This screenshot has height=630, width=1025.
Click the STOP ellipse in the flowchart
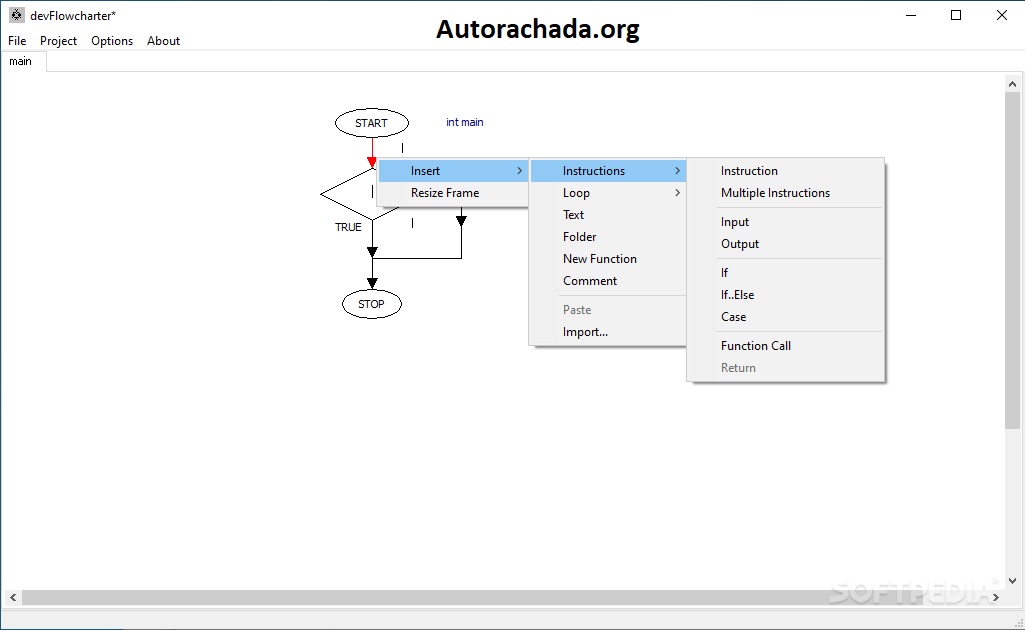point(371,304)
